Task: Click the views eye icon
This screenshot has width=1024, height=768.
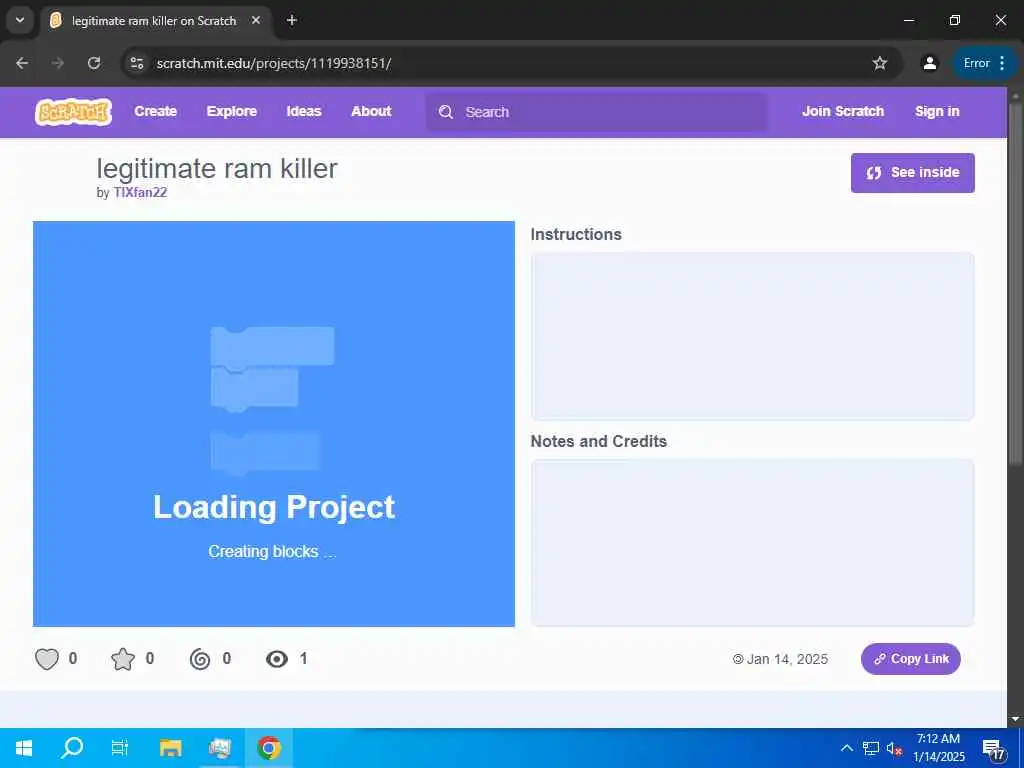Action: click(x=277, y=659)
